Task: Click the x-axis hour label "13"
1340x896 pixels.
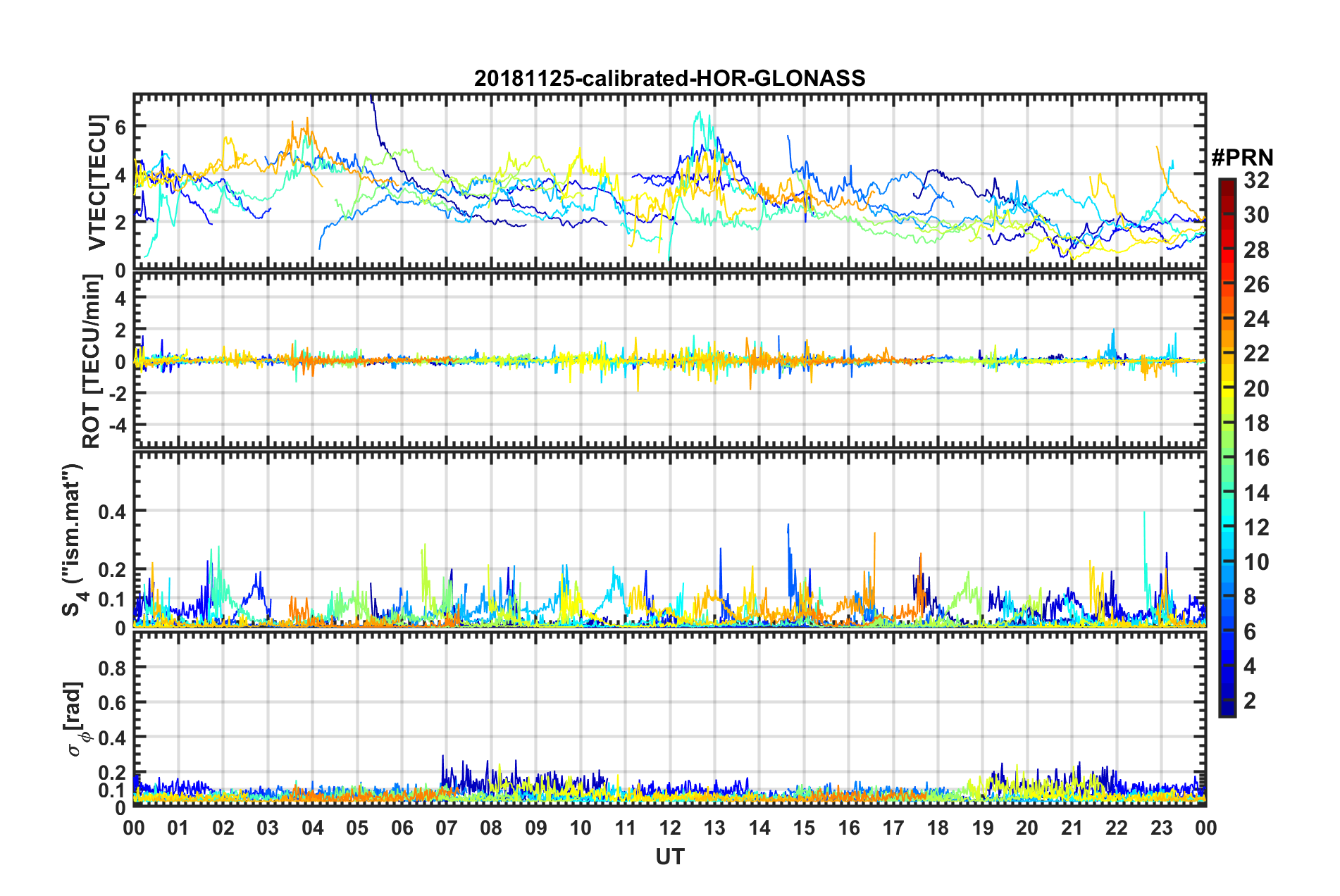Action: (x=714, y=828)
